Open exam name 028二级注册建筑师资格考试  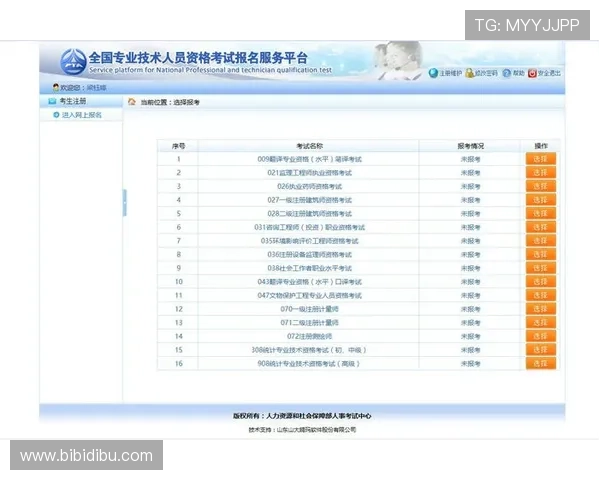(x=309, y=214)
